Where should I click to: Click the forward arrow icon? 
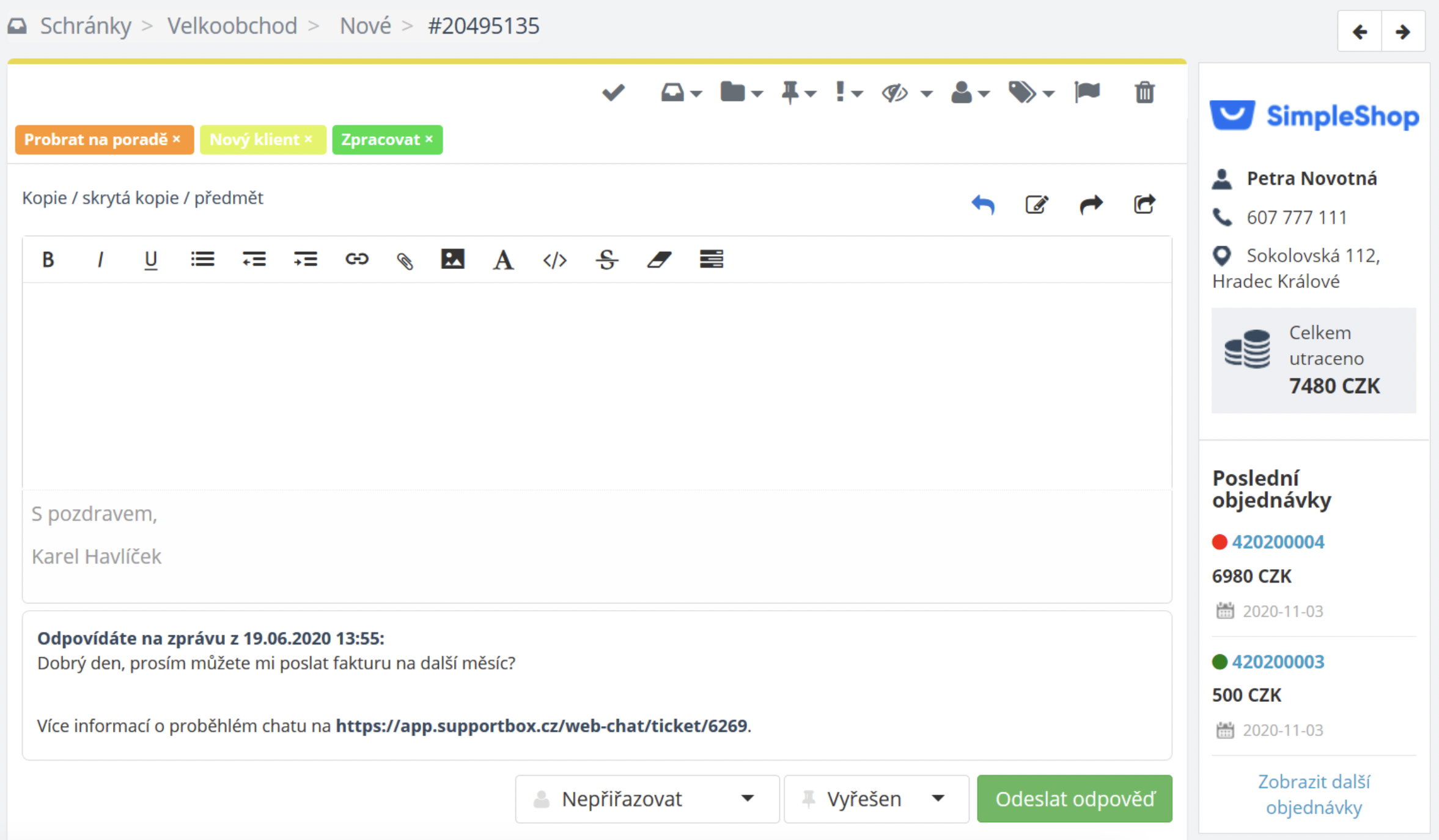pyautogui.click(x=1091, y=204)
